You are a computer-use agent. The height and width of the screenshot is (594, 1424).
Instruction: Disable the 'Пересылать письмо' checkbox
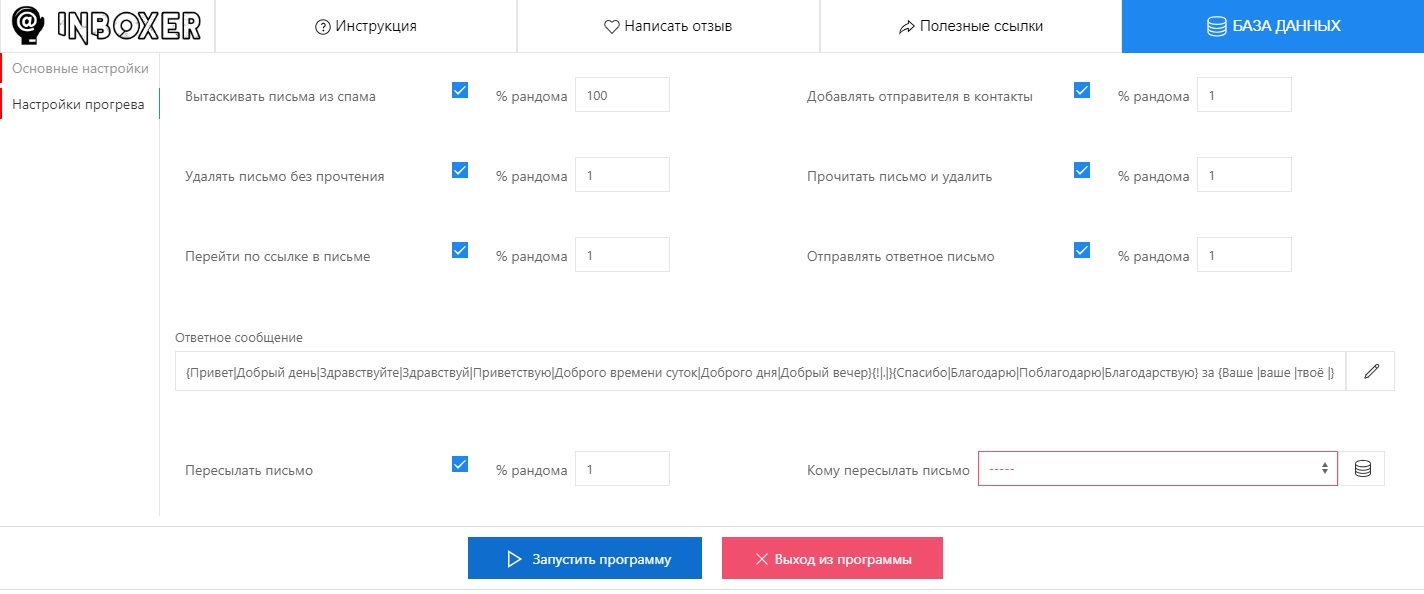(x=459, y=464)
